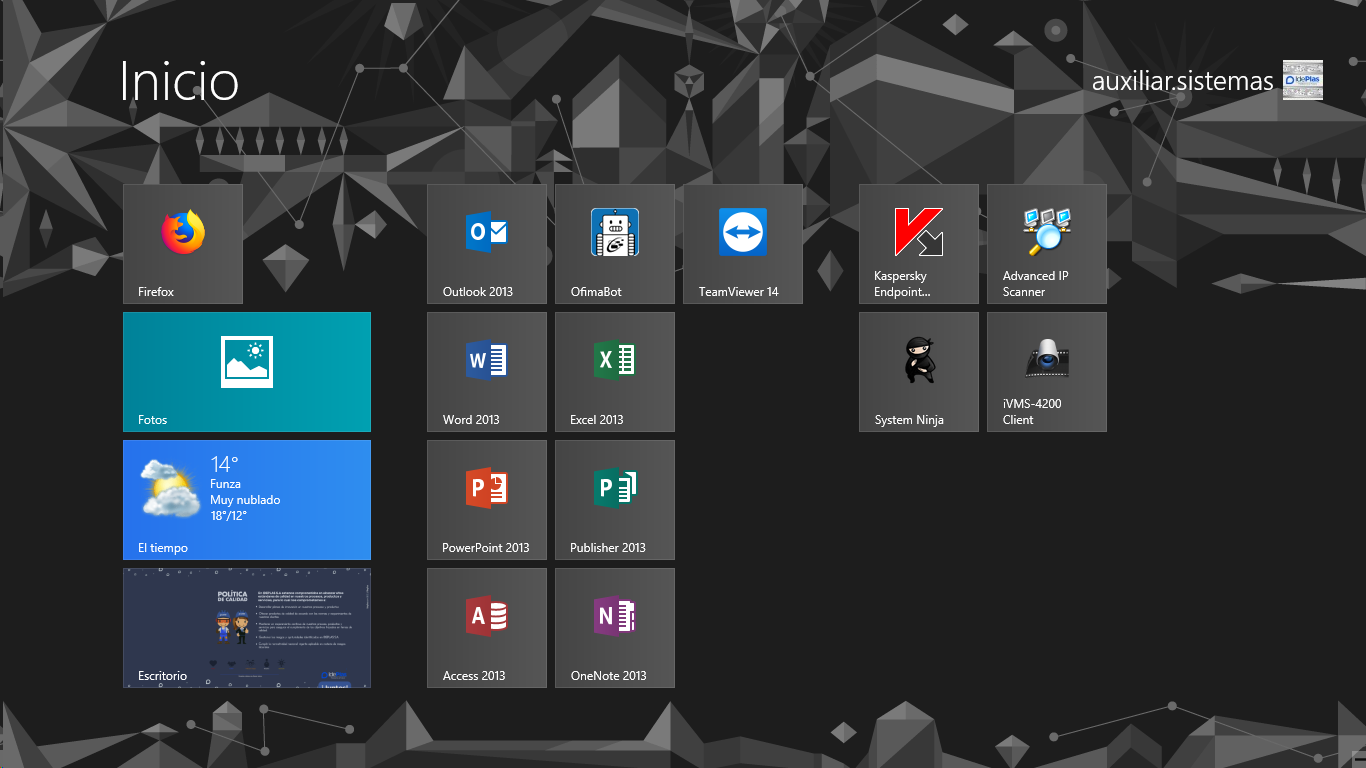Click the Inicio heading text

(x=179, y=81)
